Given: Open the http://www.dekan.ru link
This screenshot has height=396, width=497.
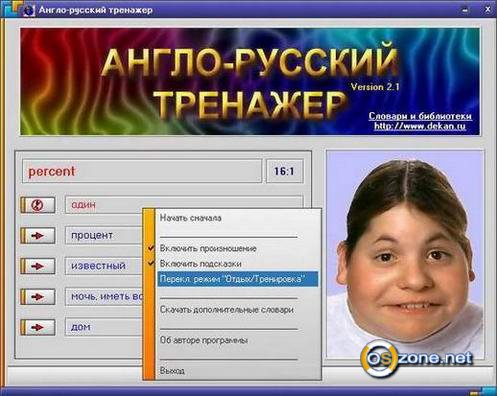Looking at the screenshot, I should click(420, 126).
